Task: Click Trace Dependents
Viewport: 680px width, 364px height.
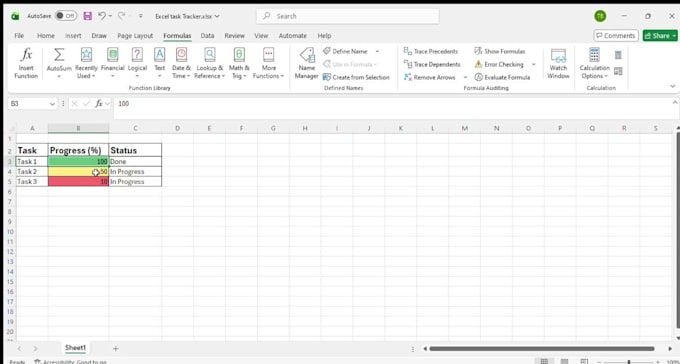Action: pyautogui.click(x=432, y=64)
